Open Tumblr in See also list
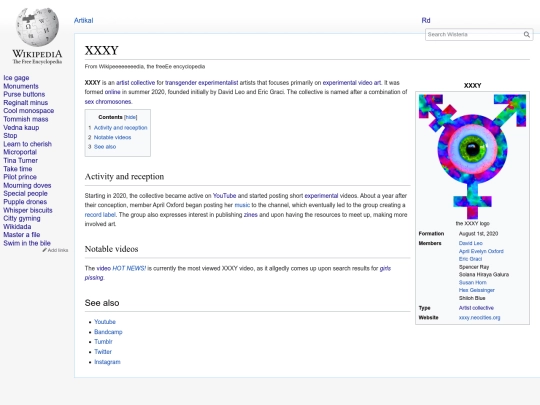Image resolution: width=540 pixels, height=405 pixels. (x=103, y=342)
